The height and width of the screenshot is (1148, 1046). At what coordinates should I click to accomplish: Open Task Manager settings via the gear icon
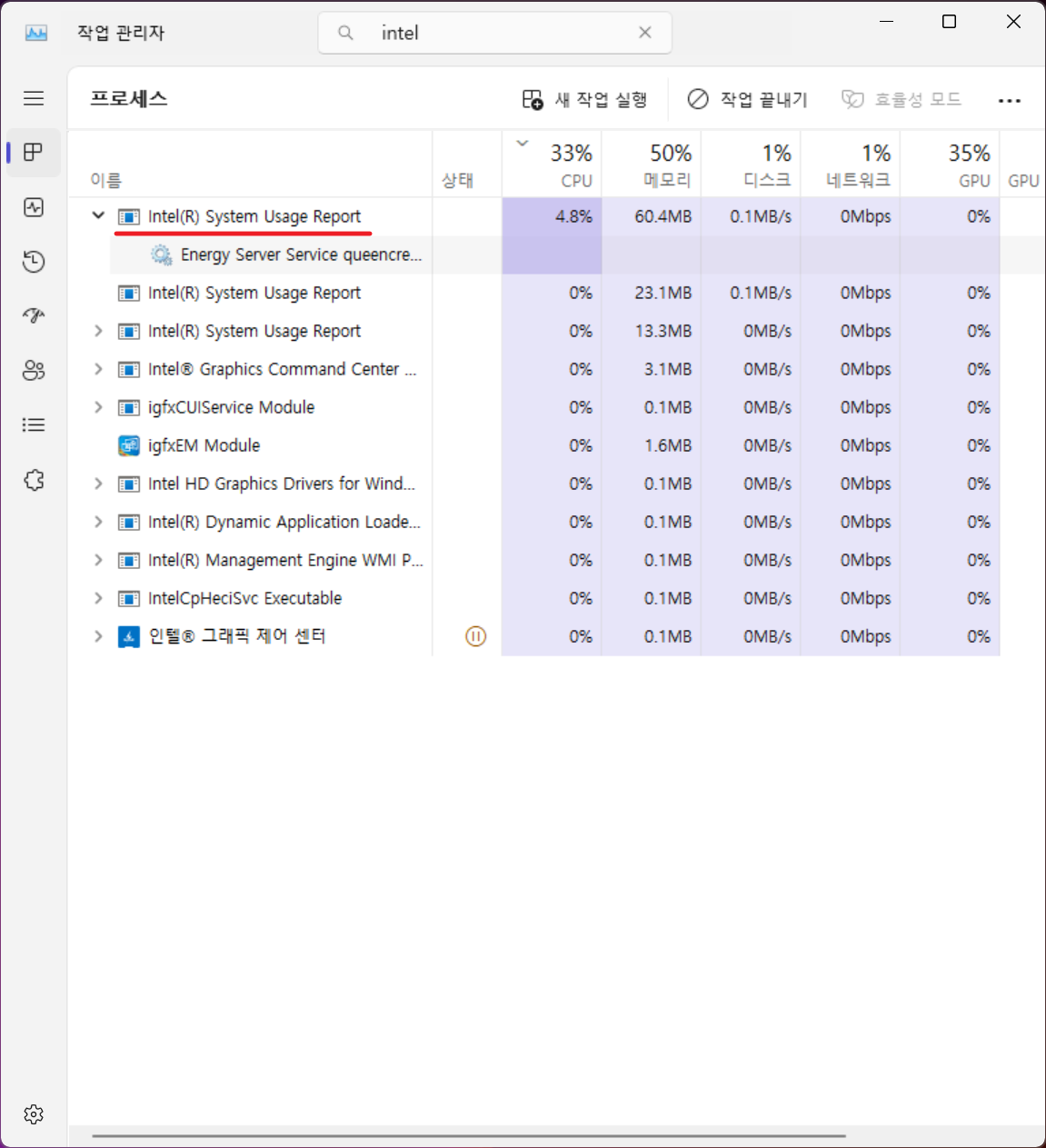pos(34,1114)
